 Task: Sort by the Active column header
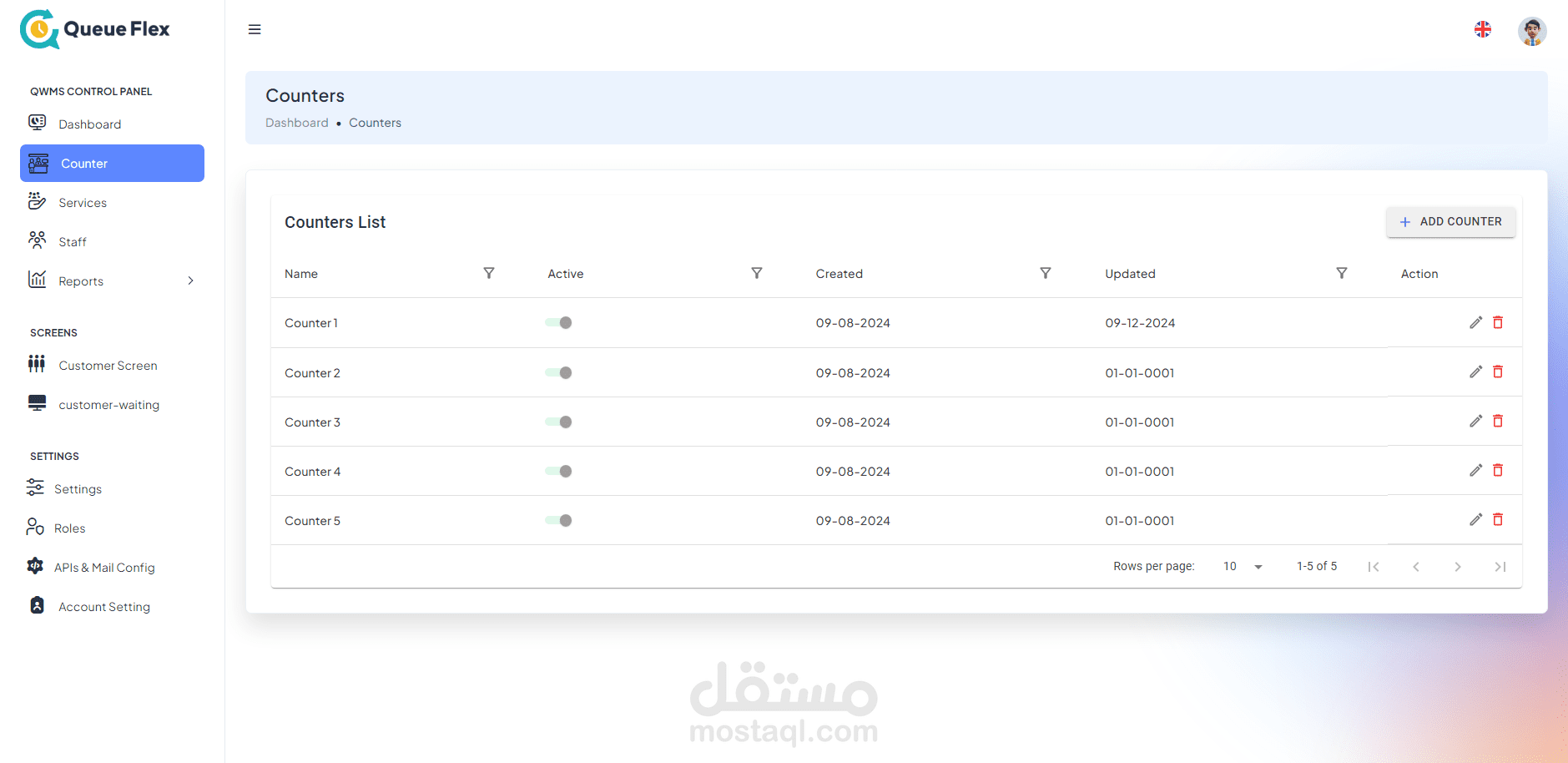click(x=566, y=274)
